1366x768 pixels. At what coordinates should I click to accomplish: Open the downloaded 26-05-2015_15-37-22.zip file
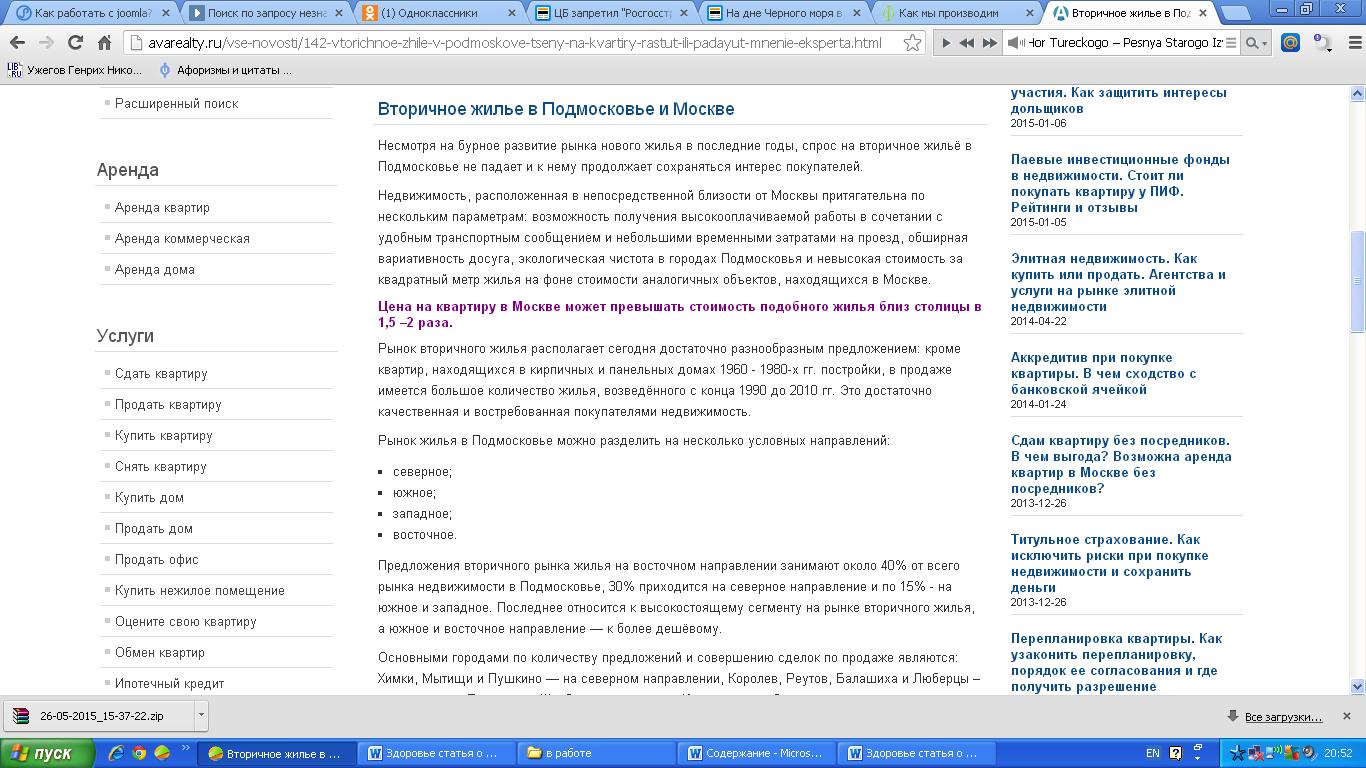(x=98, y=716)
